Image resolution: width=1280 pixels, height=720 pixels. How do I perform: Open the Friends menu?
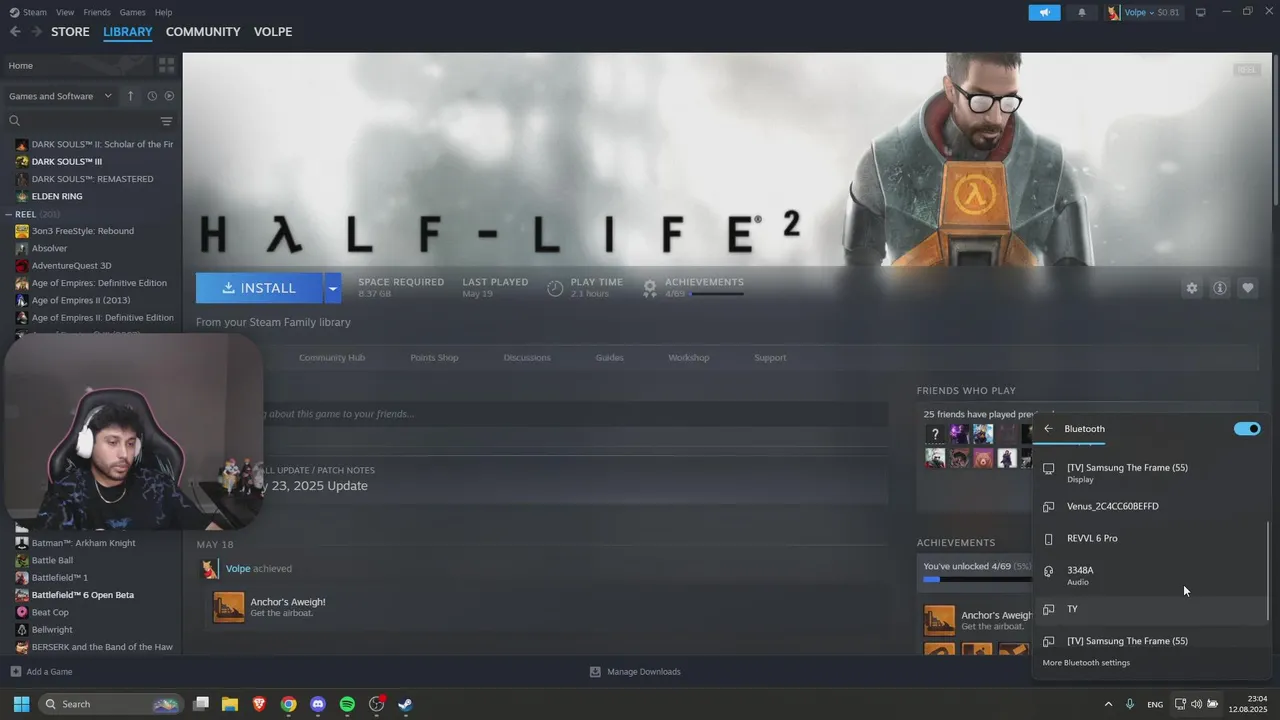point(97,12)
